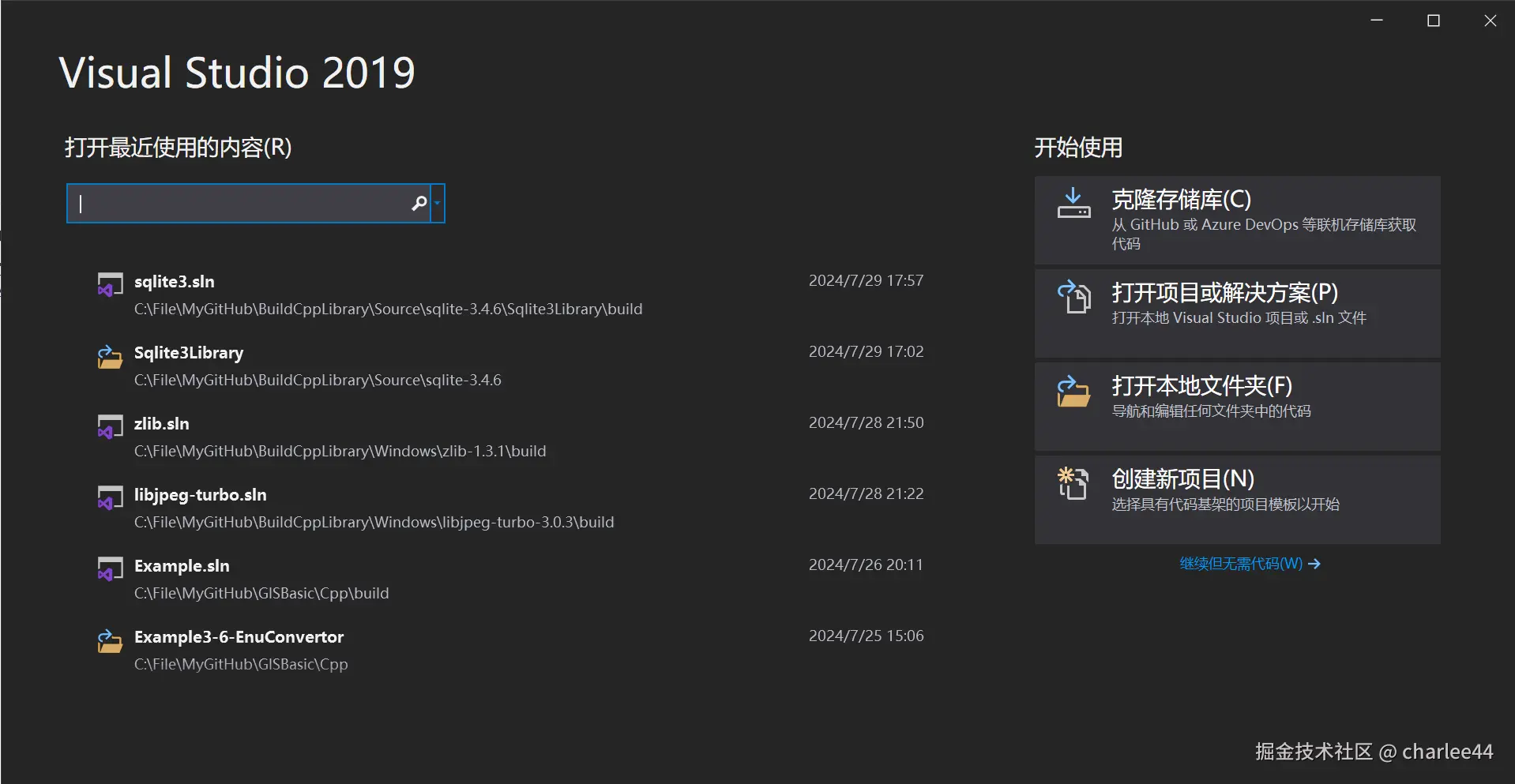Open the search options dropdown arrow
1515x784 pixels.
click(435, 203)
